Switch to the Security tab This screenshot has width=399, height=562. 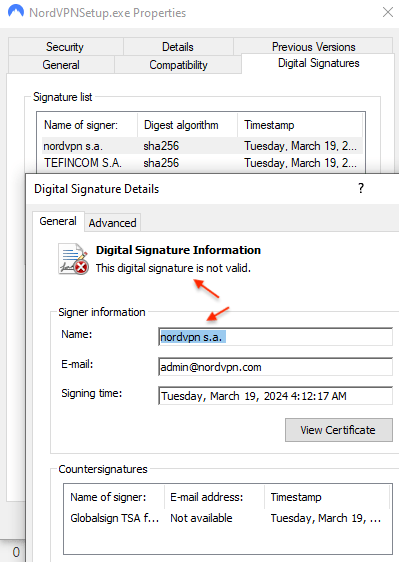pos(65,47)
